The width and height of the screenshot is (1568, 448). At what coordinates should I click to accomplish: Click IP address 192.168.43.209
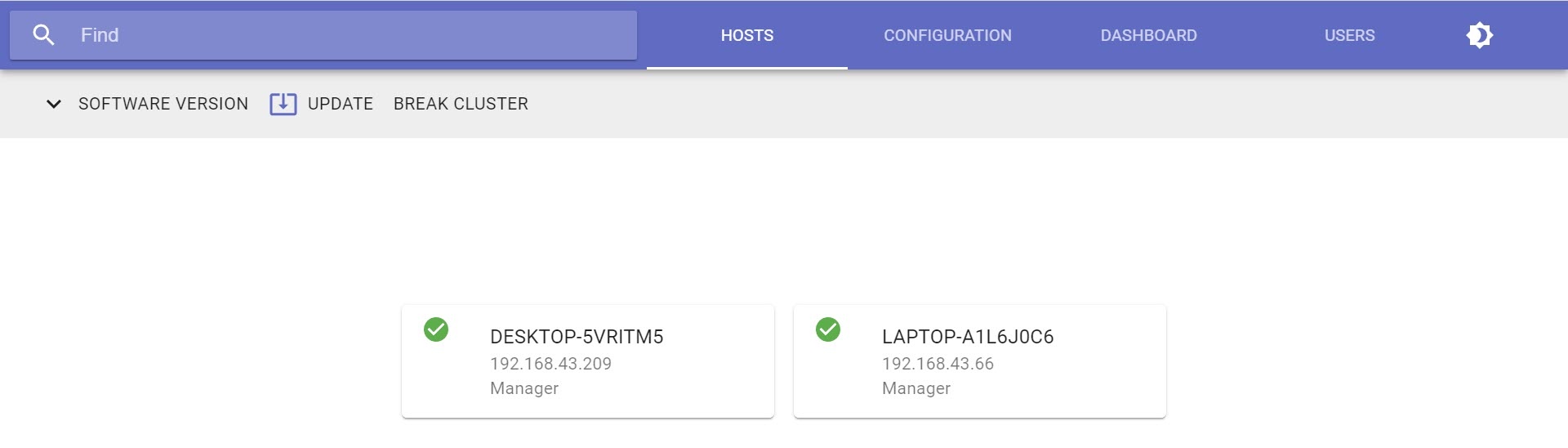[x=550, y=364]
